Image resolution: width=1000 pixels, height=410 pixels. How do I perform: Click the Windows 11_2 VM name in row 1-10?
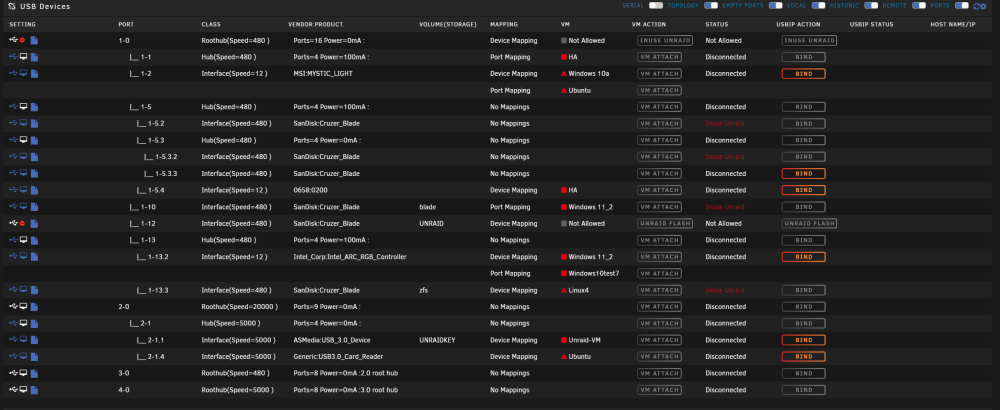[591, 207]
